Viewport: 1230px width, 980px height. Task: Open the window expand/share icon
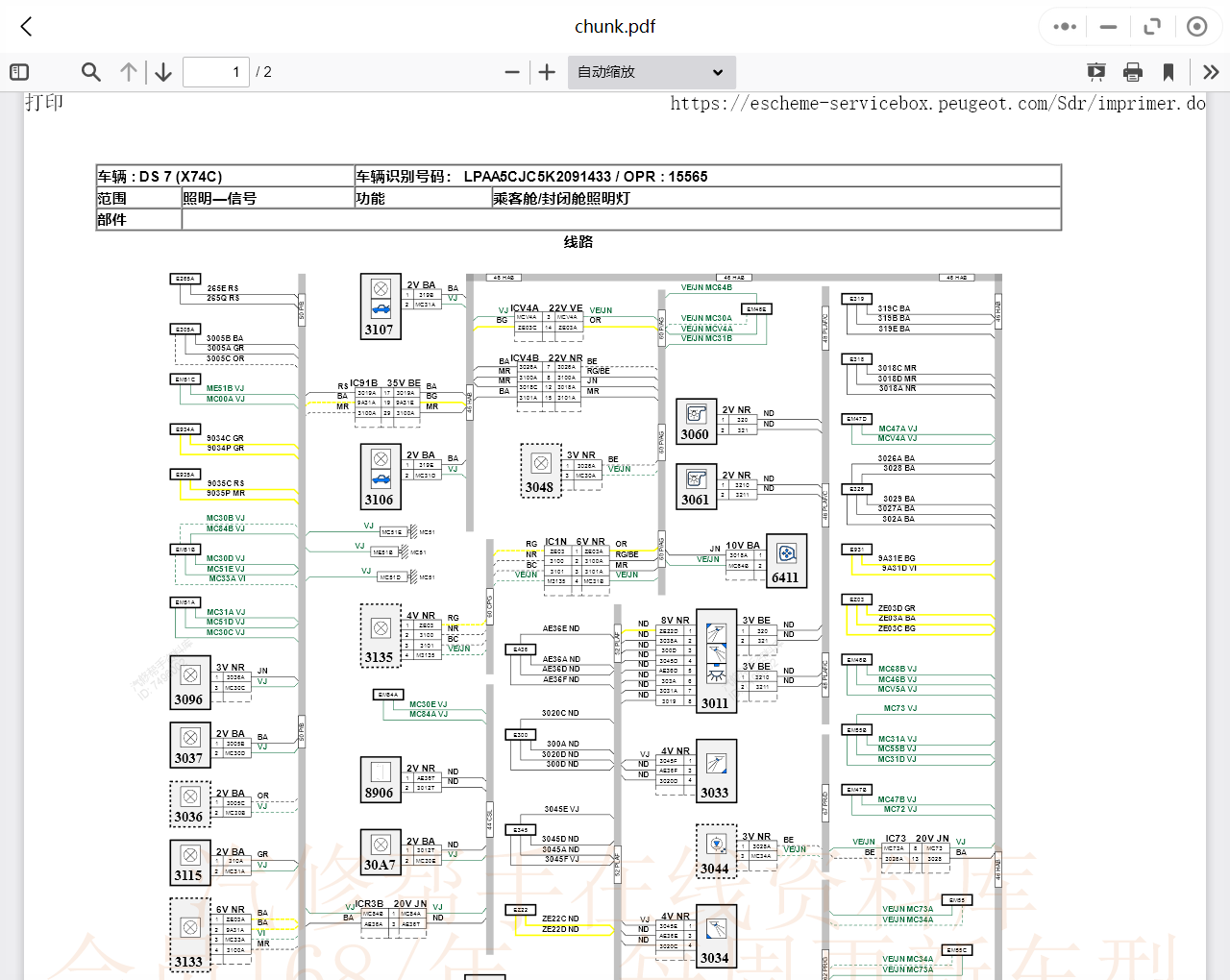[x=1152, y=27]
